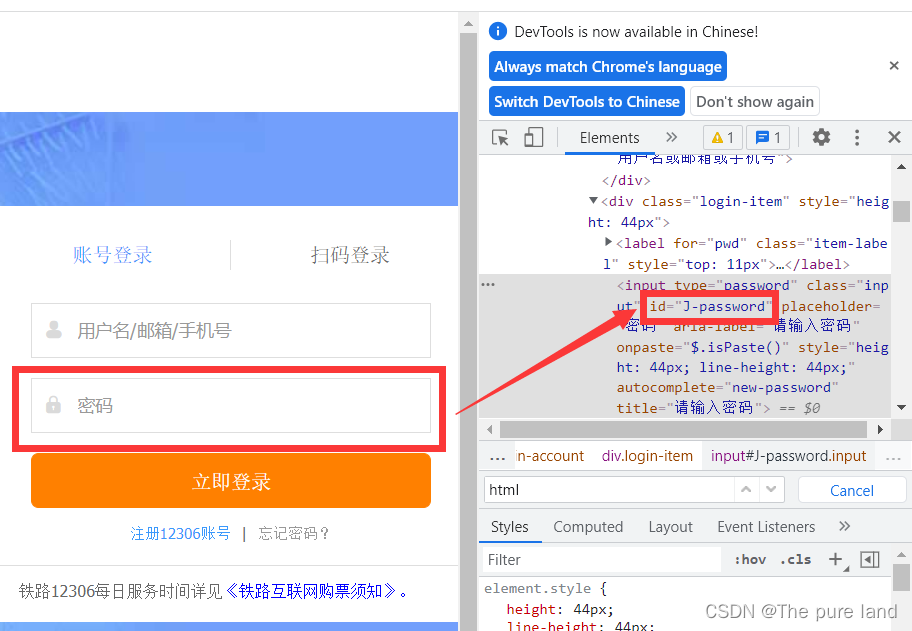
Task: Toggle the computed styles sidebar icon
Action: click(870, 559)
